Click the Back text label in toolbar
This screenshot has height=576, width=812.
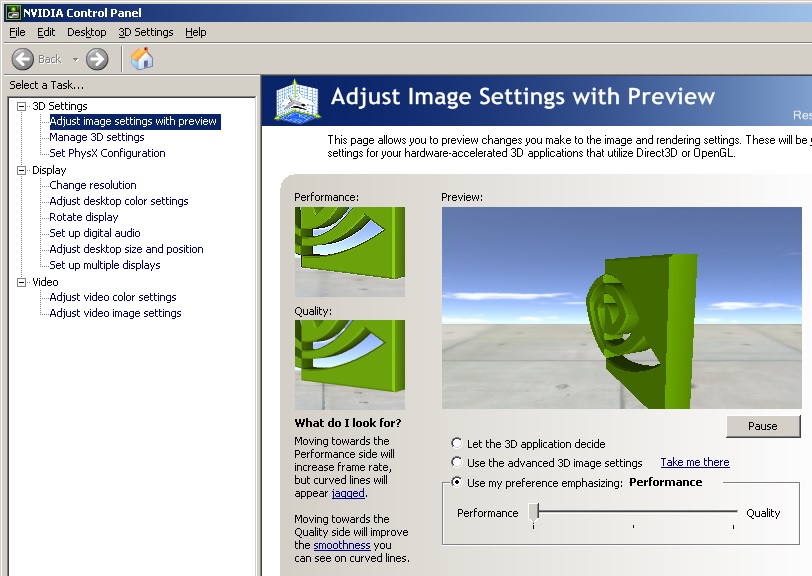tap(50, 60)
